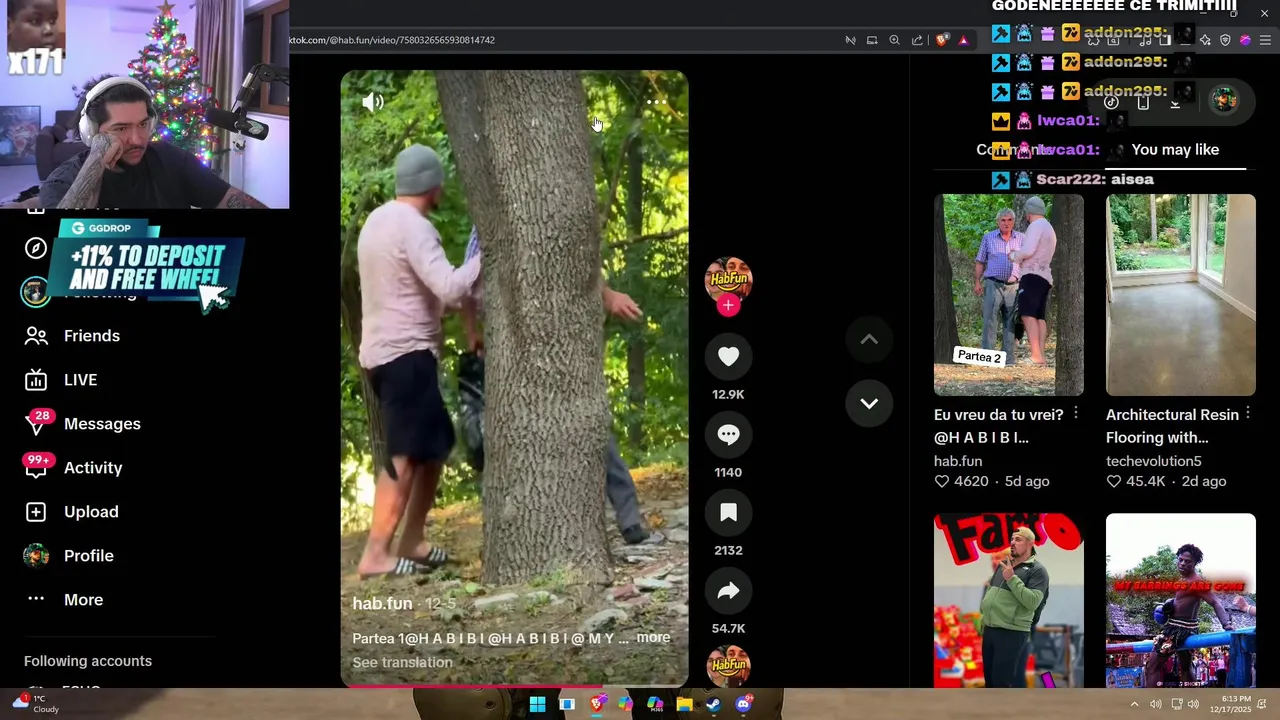Like the video with the heart icon

point(728,357)
